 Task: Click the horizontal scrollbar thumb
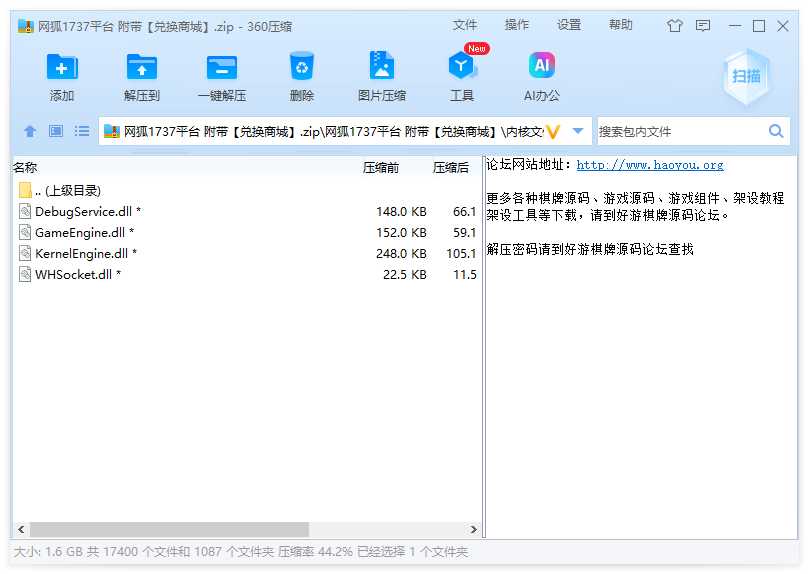tap(169, 529)
